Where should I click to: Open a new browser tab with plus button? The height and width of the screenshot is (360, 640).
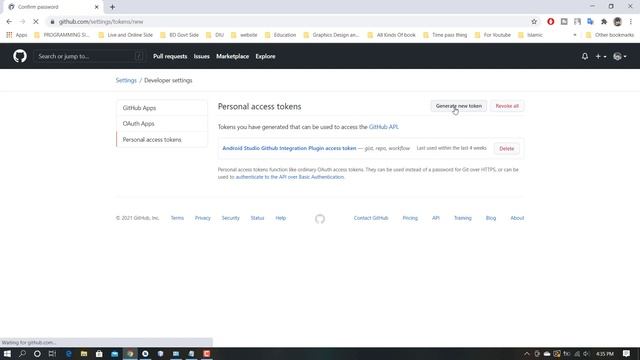click(x=112, y=7)
